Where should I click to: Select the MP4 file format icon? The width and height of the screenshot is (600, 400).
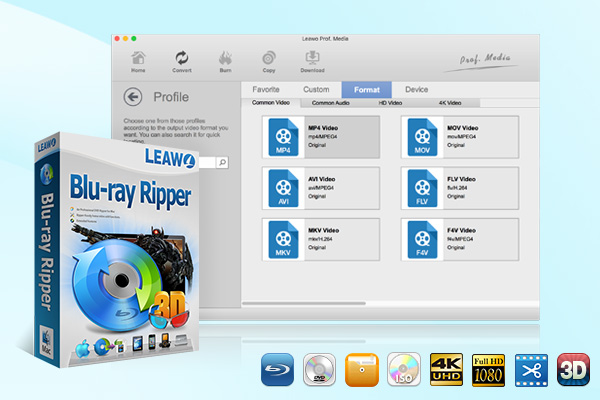283,137
